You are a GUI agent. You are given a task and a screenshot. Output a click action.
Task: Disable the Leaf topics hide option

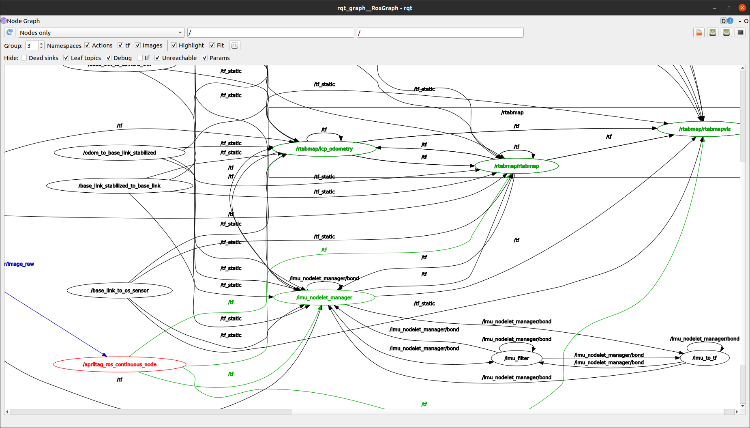pyautogui.click(x=66, y=58)
